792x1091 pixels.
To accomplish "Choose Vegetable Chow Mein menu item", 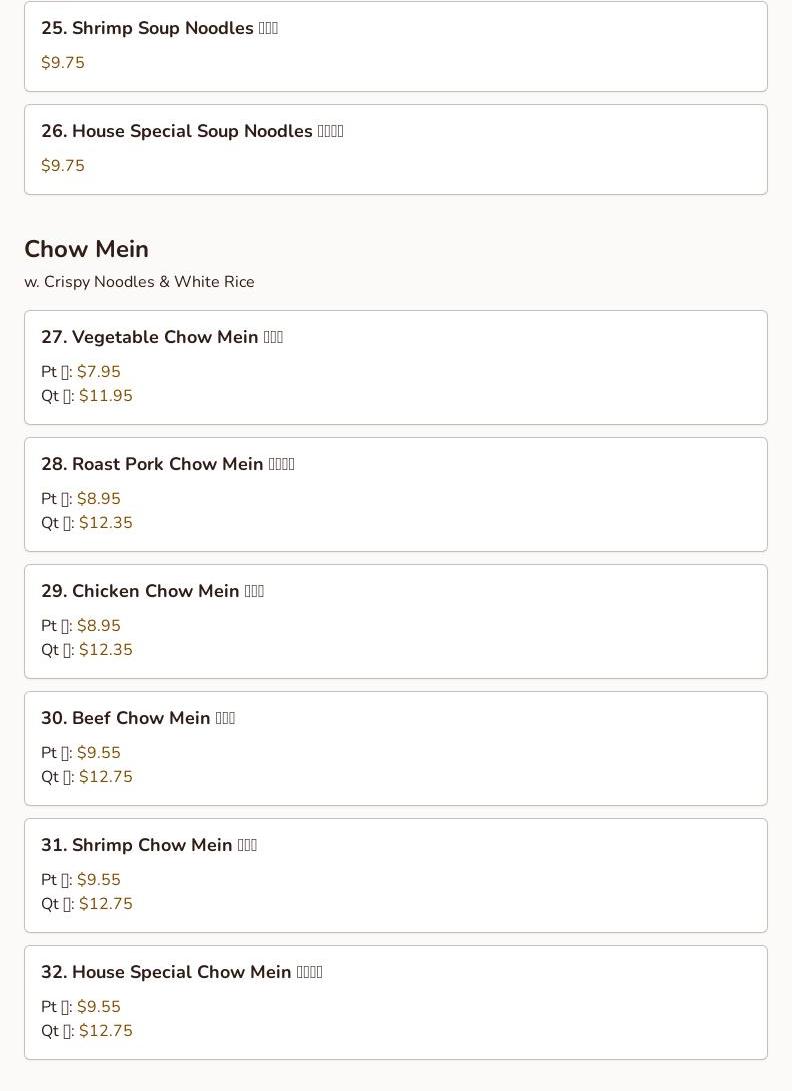I will (x=395, y=367).
